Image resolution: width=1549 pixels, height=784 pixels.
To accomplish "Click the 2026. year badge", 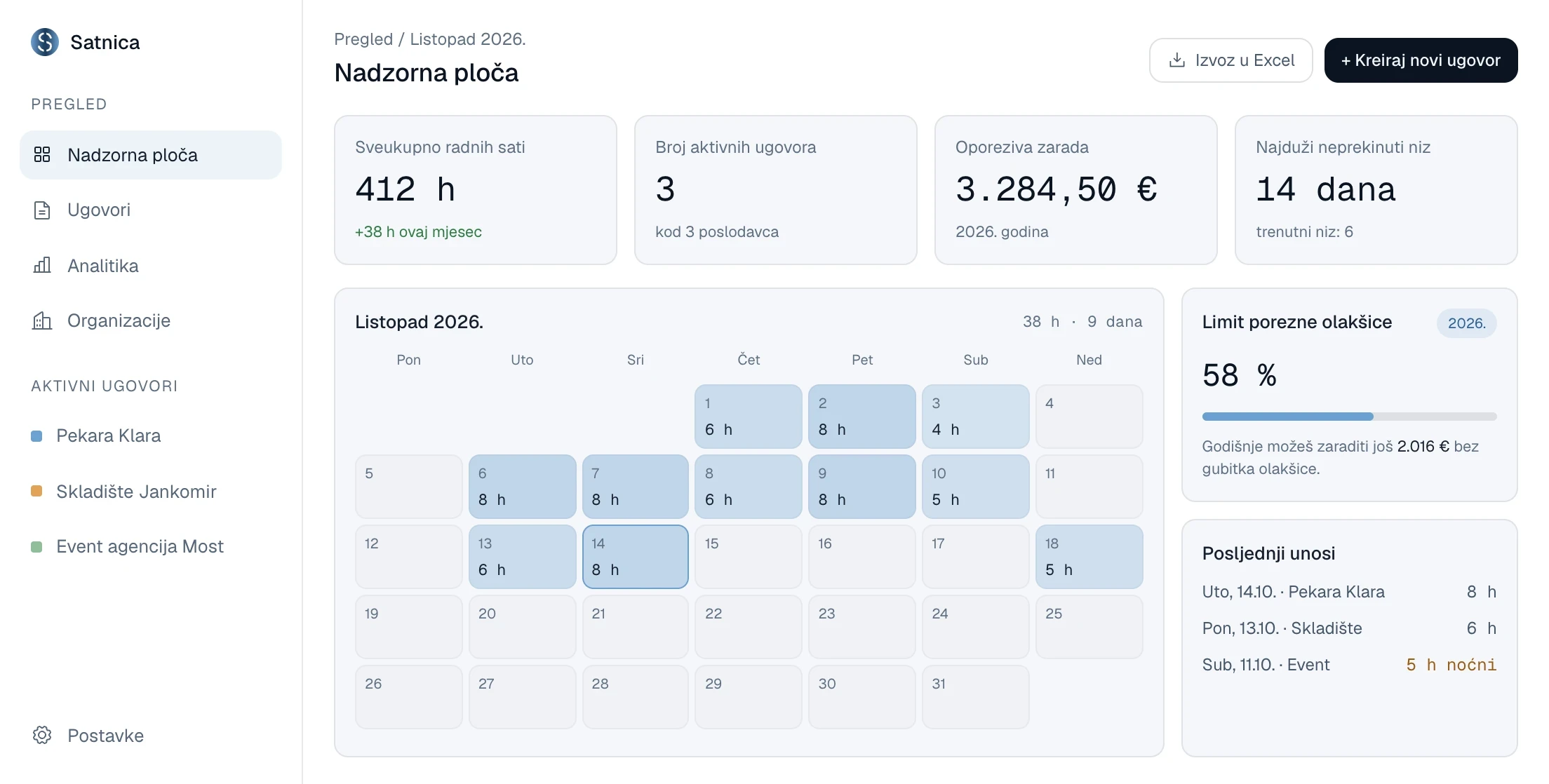I will pos(1467,323).
